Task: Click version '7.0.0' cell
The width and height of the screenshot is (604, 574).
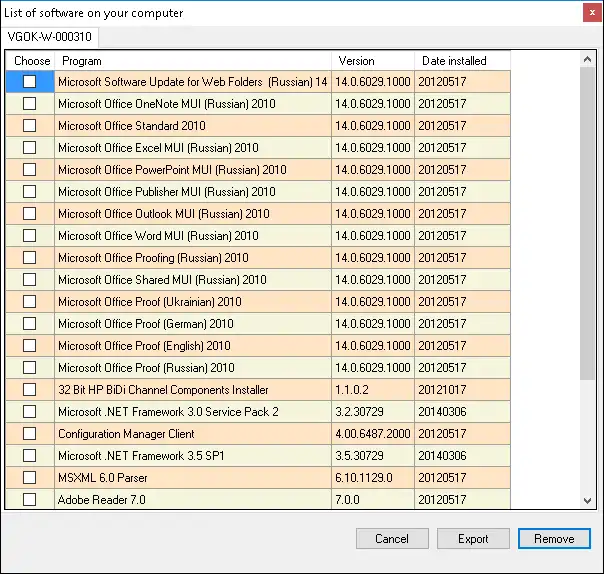Action: tap(373, 500)
